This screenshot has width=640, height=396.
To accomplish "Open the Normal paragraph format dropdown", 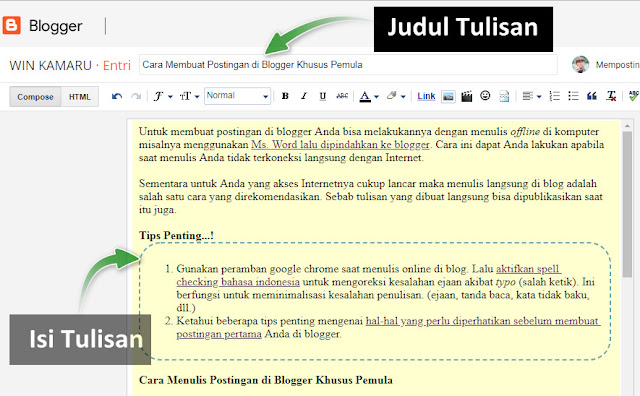I will pos(237,96).
